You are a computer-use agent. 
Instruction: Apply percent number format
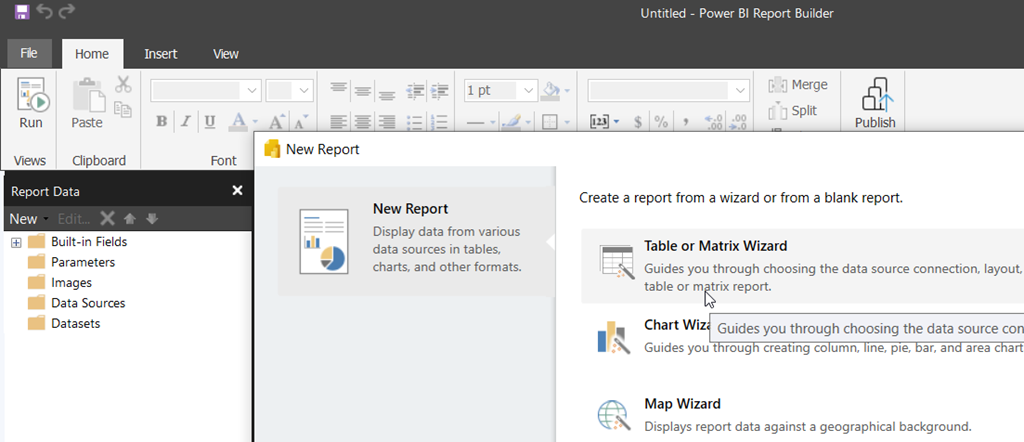[x=662, y=122]
